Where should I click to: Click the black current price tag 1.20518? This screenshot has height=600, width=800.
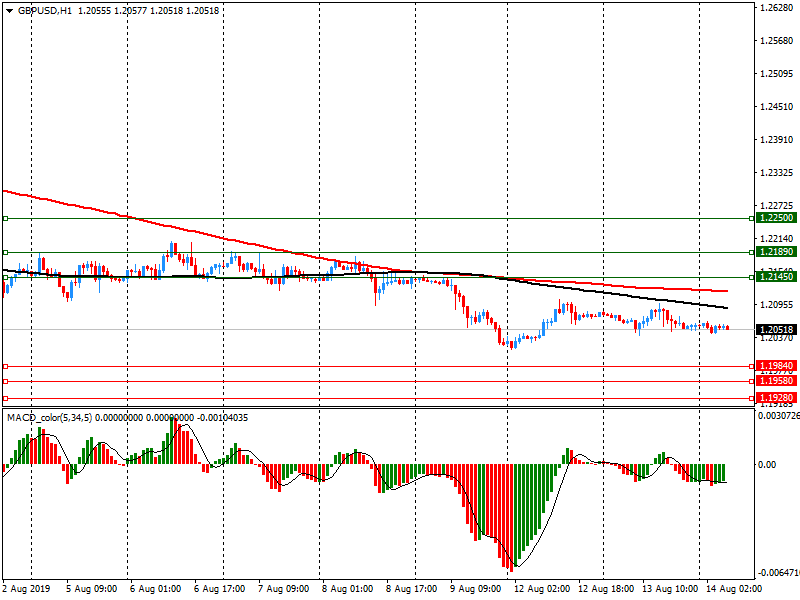(x=777, y=330)
